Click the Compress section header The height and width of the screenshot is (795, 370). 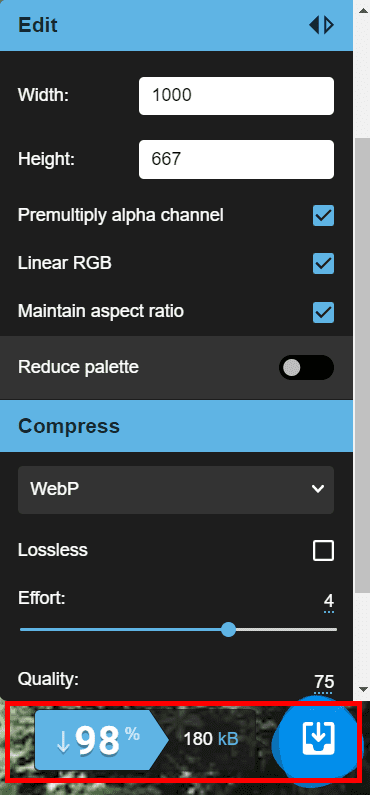point(176,426)
